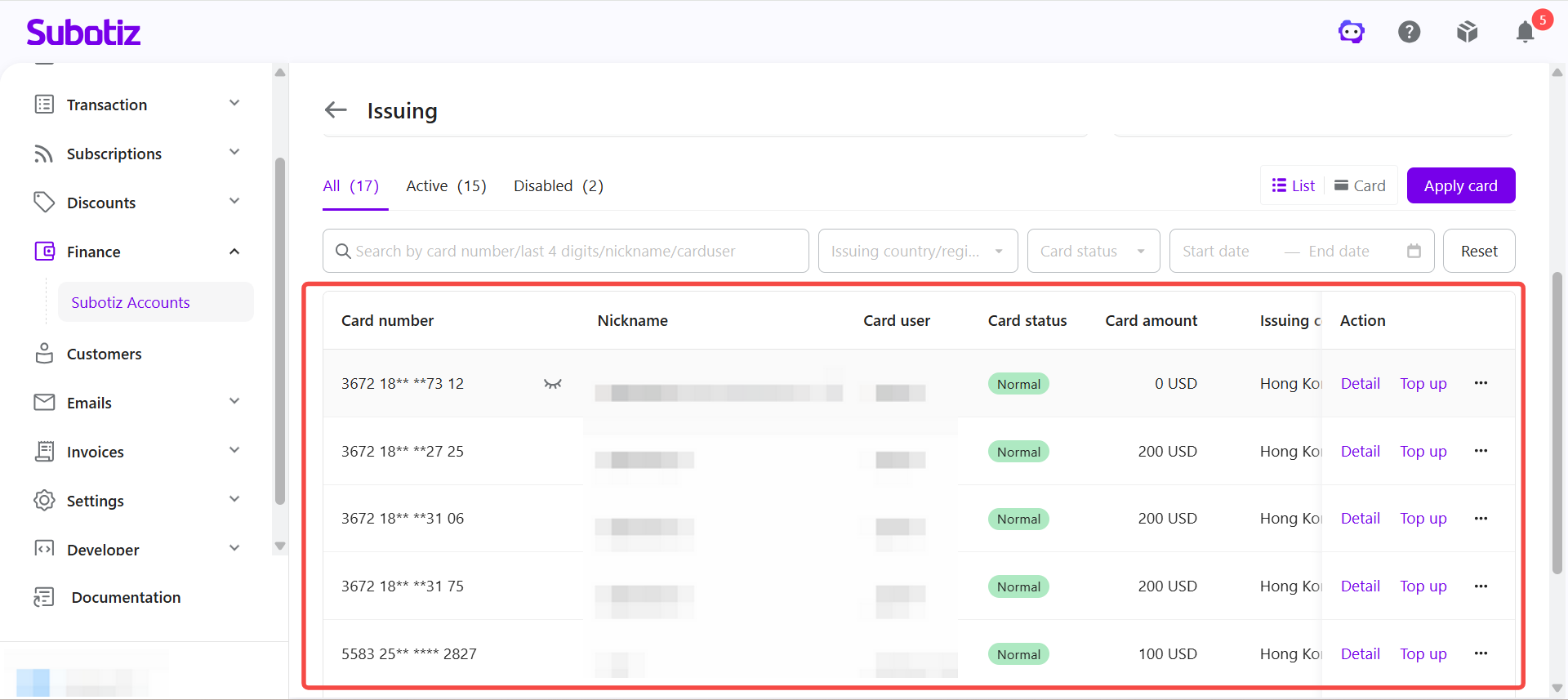The width and height of the screenshot is (1568, 700).
Task: Click the search magnifier icon
Action: [344, 251]
